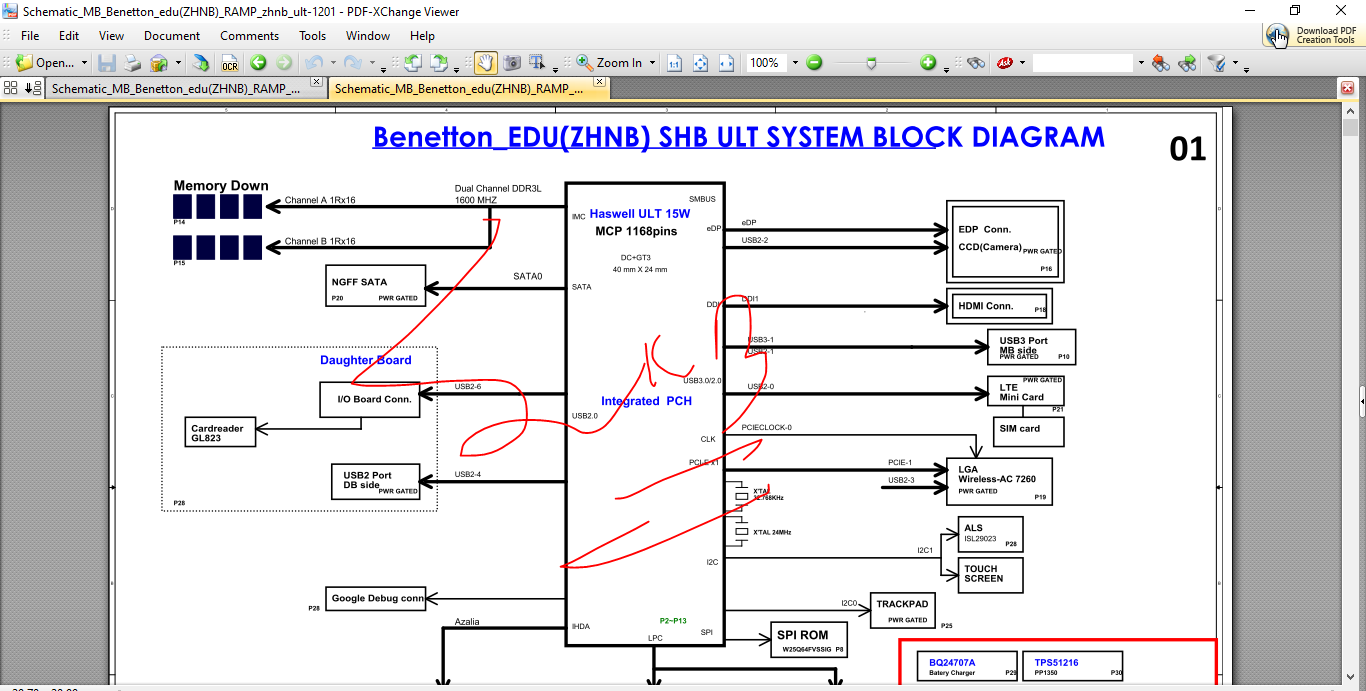Click the Print icon
1366x691 pixels.
point(132,62)
